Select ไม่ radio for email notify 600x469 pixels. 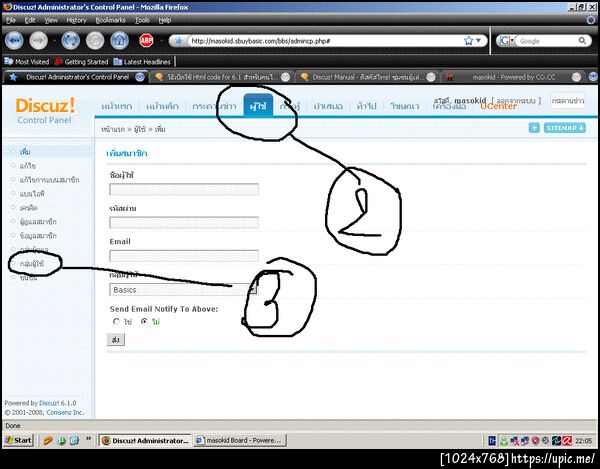[x=144, y=322]
